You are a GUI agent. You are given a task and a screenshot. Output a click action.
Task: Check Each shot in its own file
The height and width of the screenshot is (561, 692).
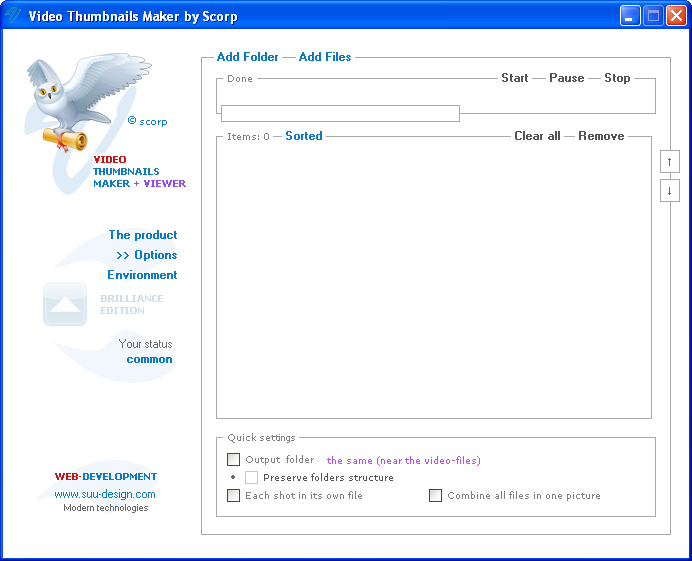234,496
